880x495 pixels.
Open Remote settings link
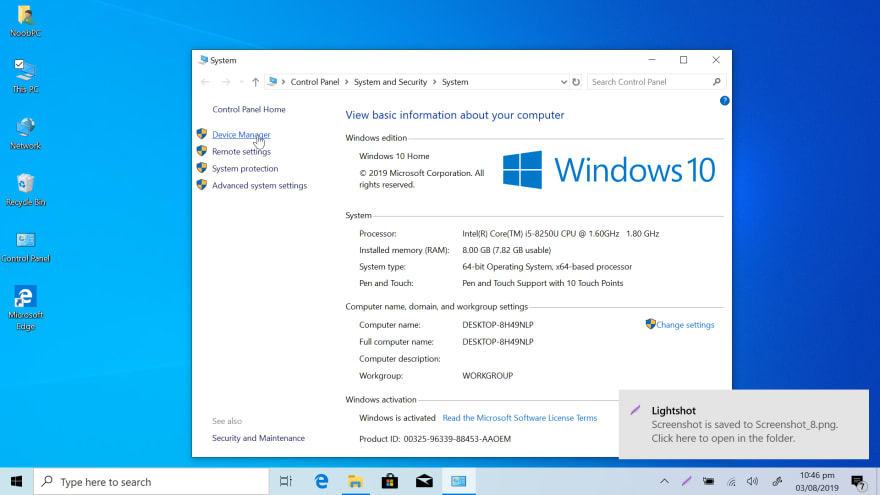241,152
